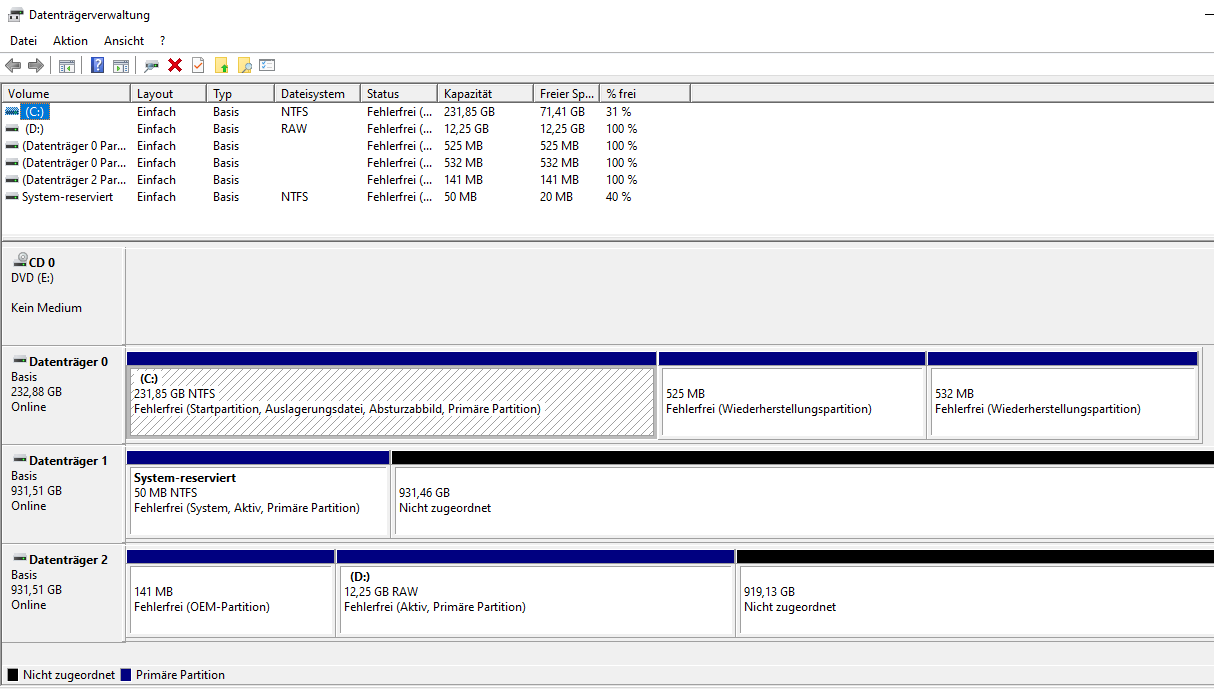
Task: Click the folder with green arrow icon
Action: tap(222, 65)
